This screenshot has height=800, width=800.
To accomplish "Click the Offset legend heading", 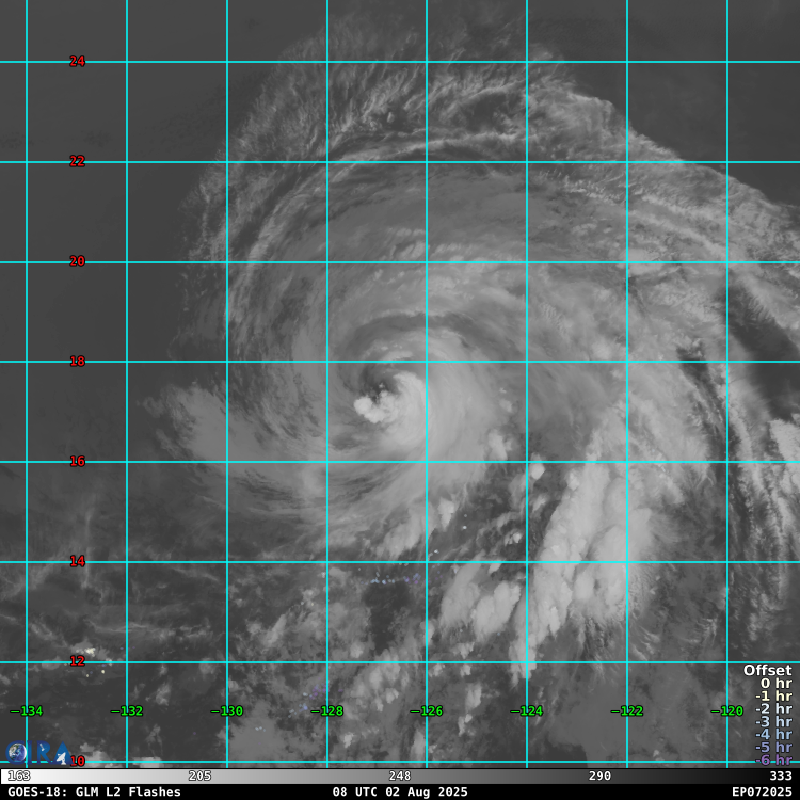I will pos(767,671).
